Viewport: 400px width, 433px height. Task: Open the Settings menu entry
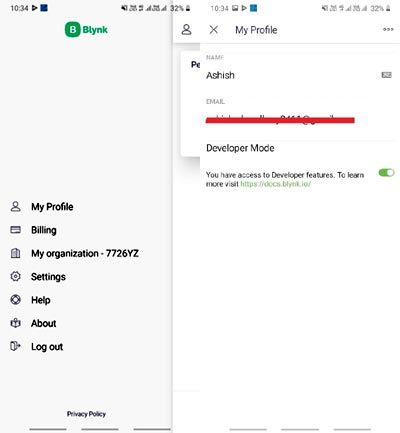[48, 277]
